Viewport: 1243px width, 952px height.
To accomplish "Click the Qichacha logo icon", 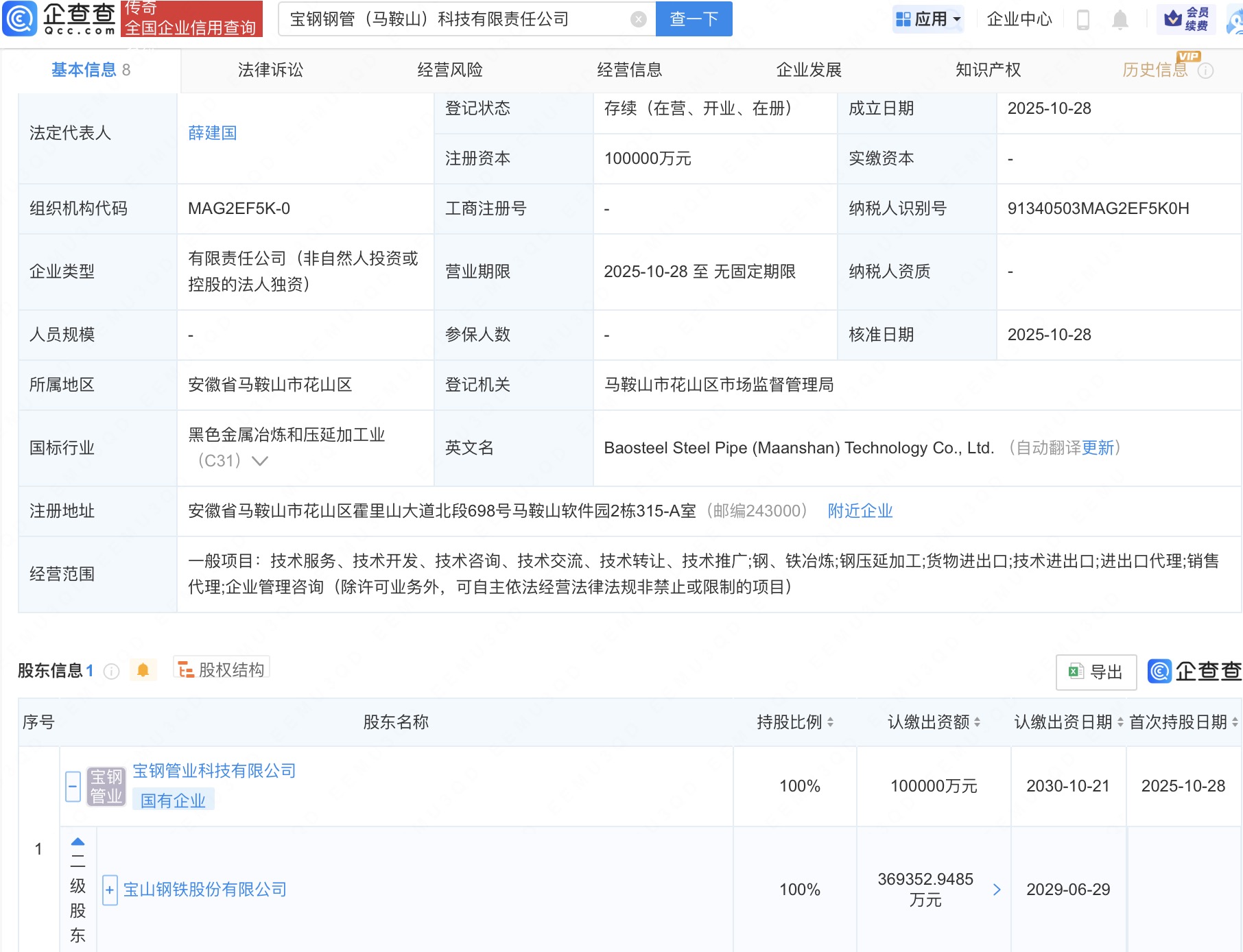I will (x=20, y=19).
